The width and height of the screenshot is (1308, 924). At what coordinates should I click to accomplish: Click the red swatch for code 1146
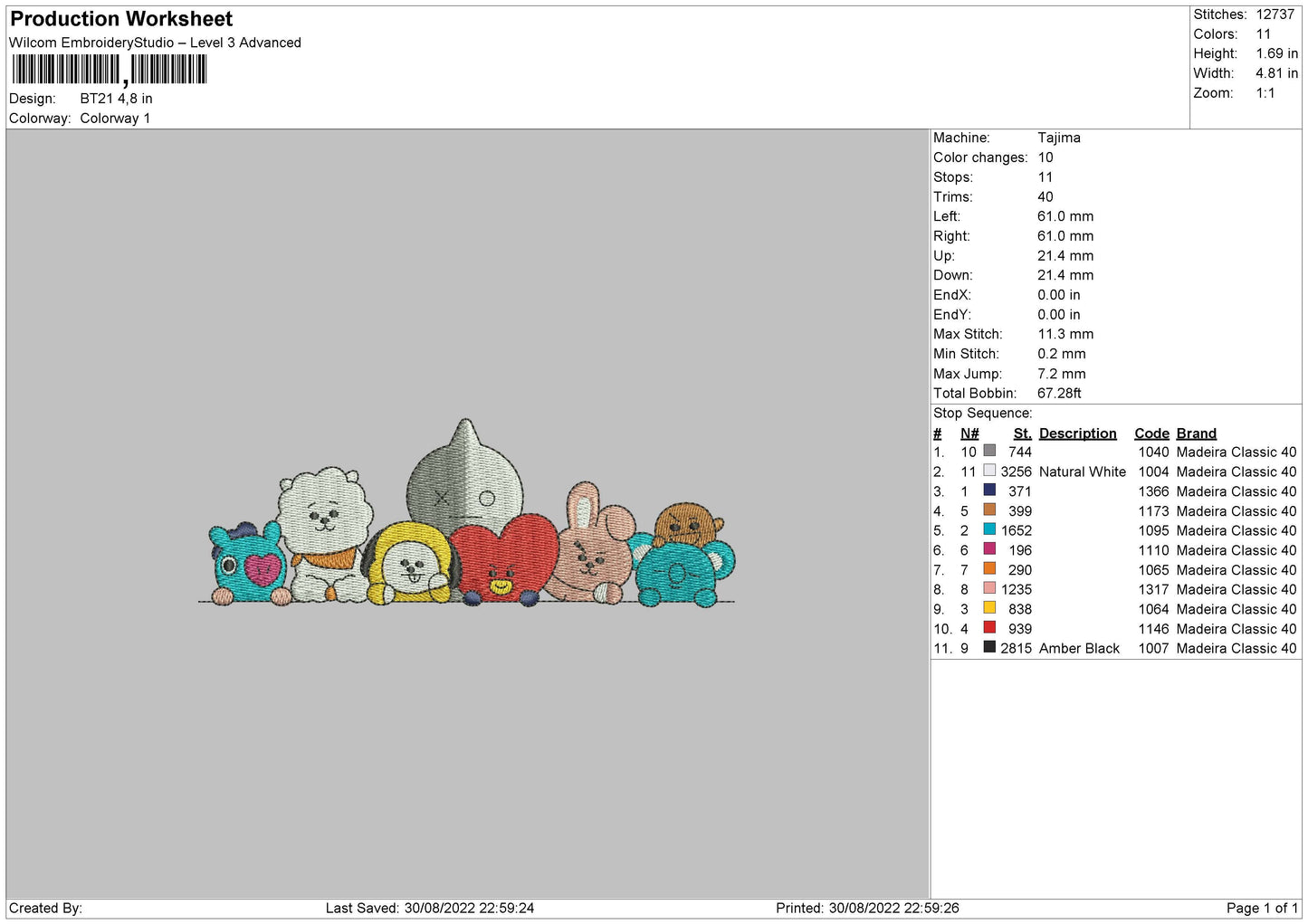[989, 628]
